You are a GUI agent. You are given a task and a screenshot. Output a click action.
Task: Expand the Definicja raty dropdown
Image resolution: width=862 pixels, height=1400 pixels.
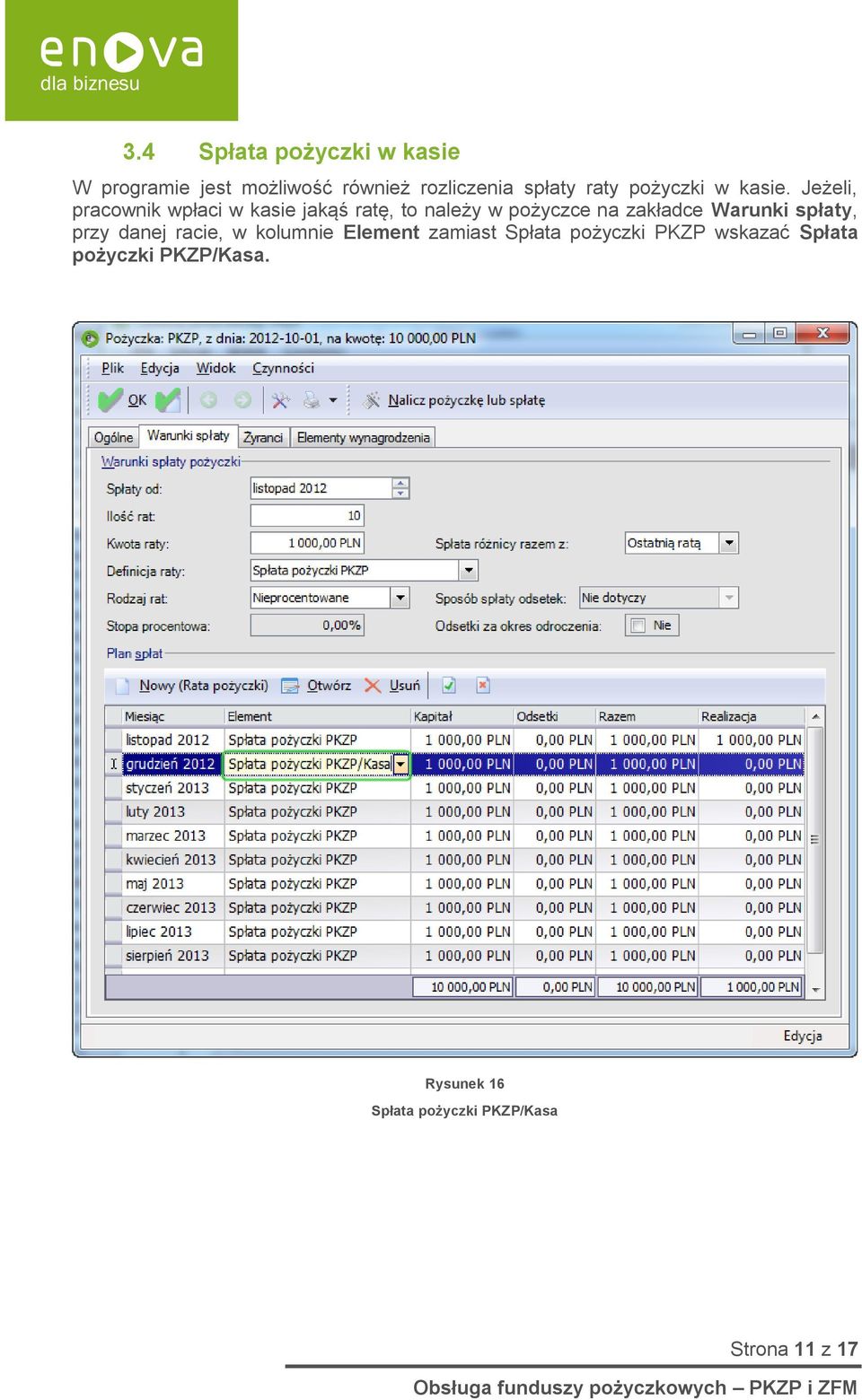[468, 571]
